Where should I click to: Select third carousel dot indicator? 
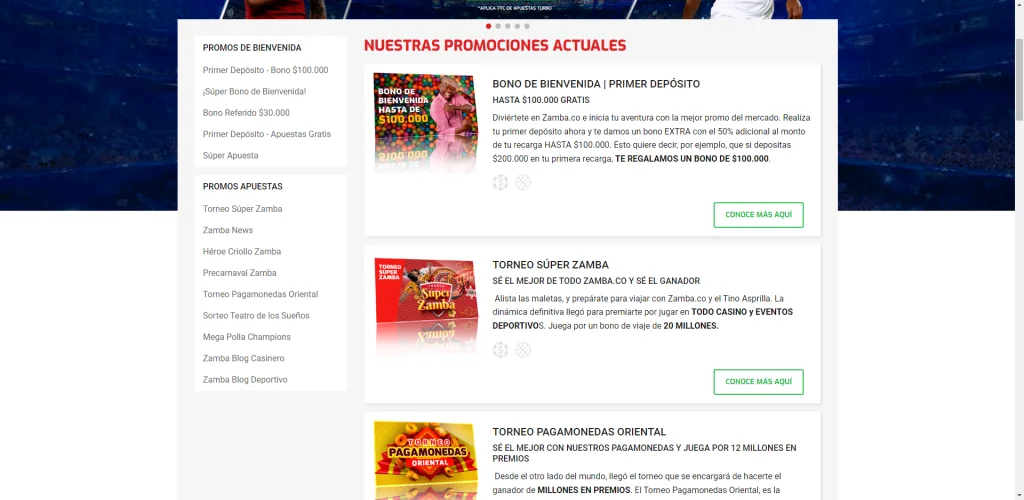(x=507, y=26)
